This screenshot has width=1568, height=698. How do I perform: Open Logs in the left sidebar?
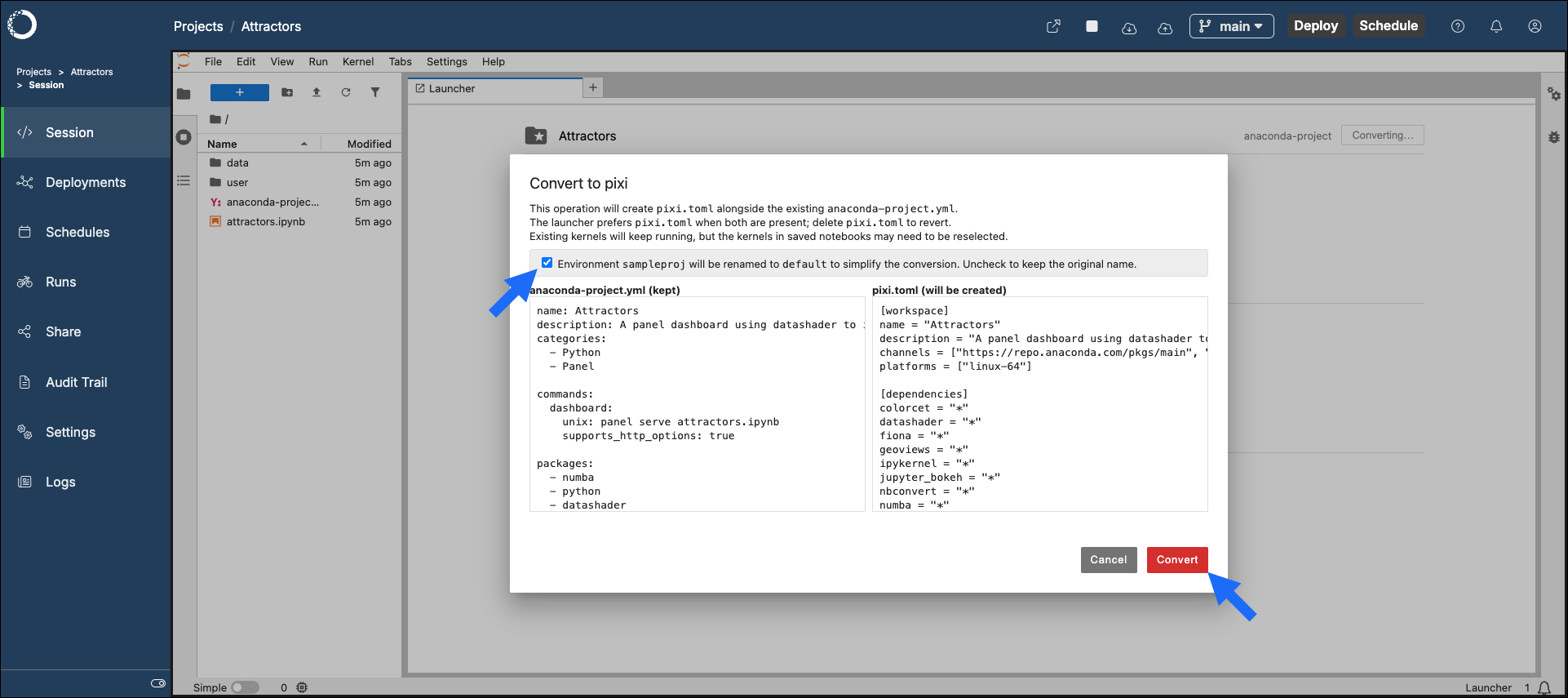tap(86, 482)
